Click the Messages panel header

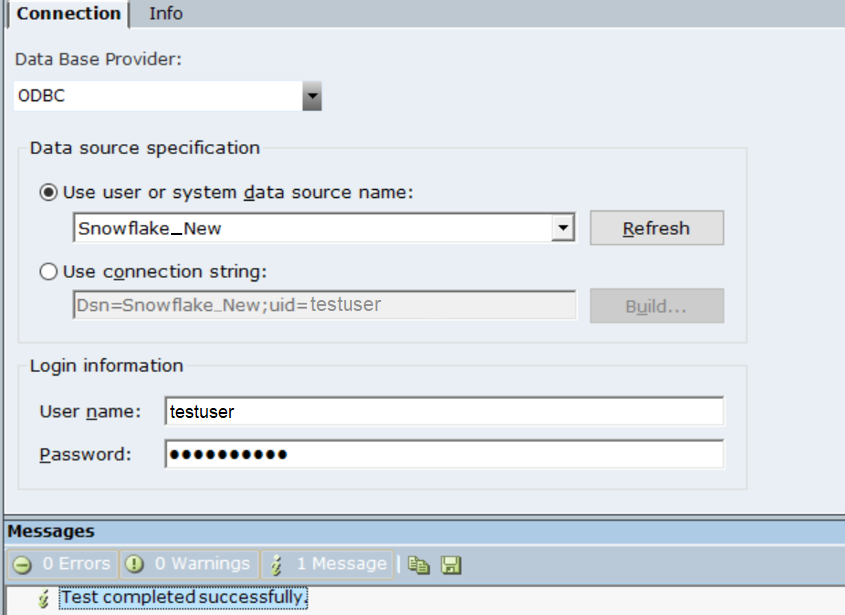(x=52, y=531)
